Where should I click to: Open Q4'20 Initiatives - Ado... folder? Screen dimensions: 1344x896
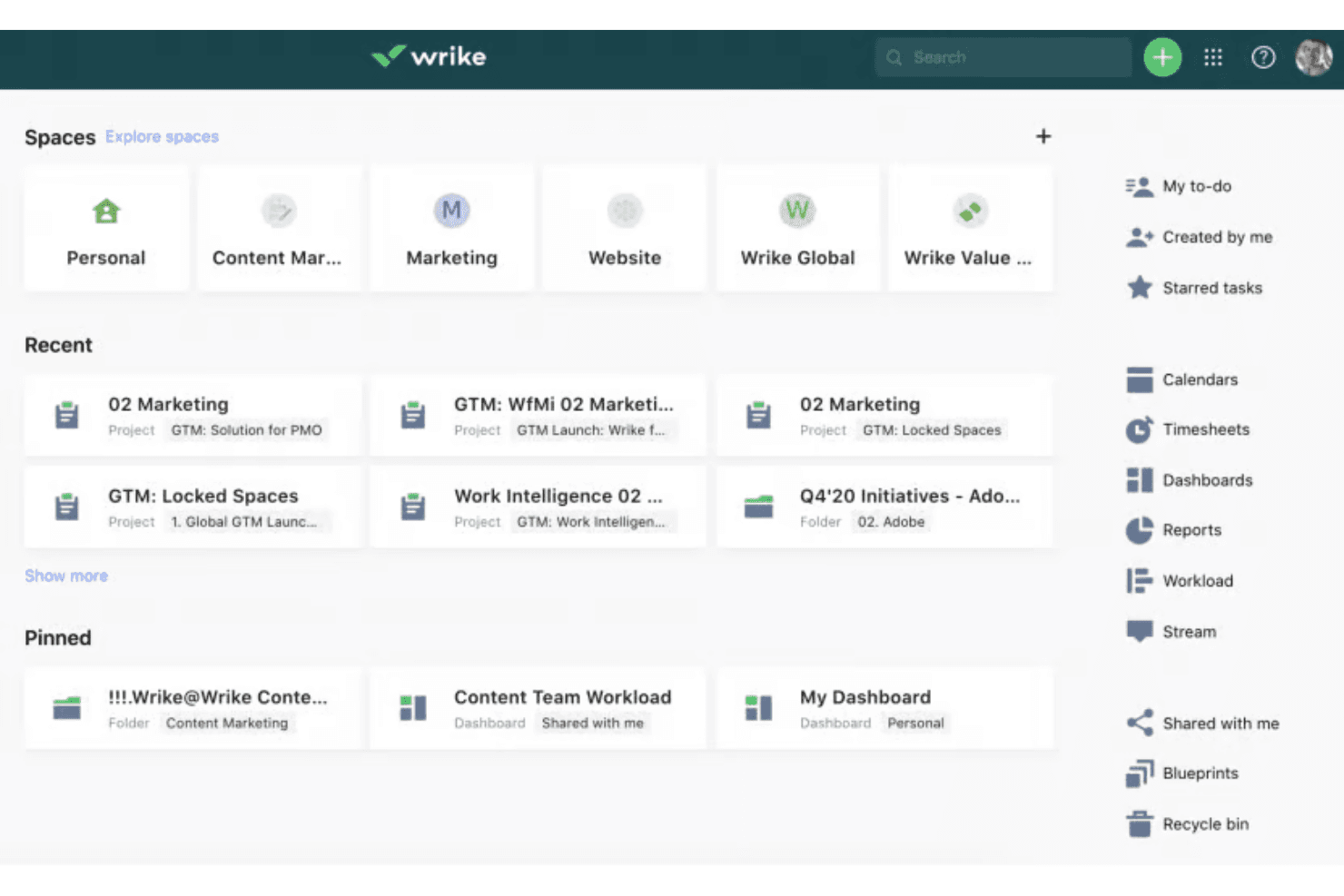pos(884,507)
